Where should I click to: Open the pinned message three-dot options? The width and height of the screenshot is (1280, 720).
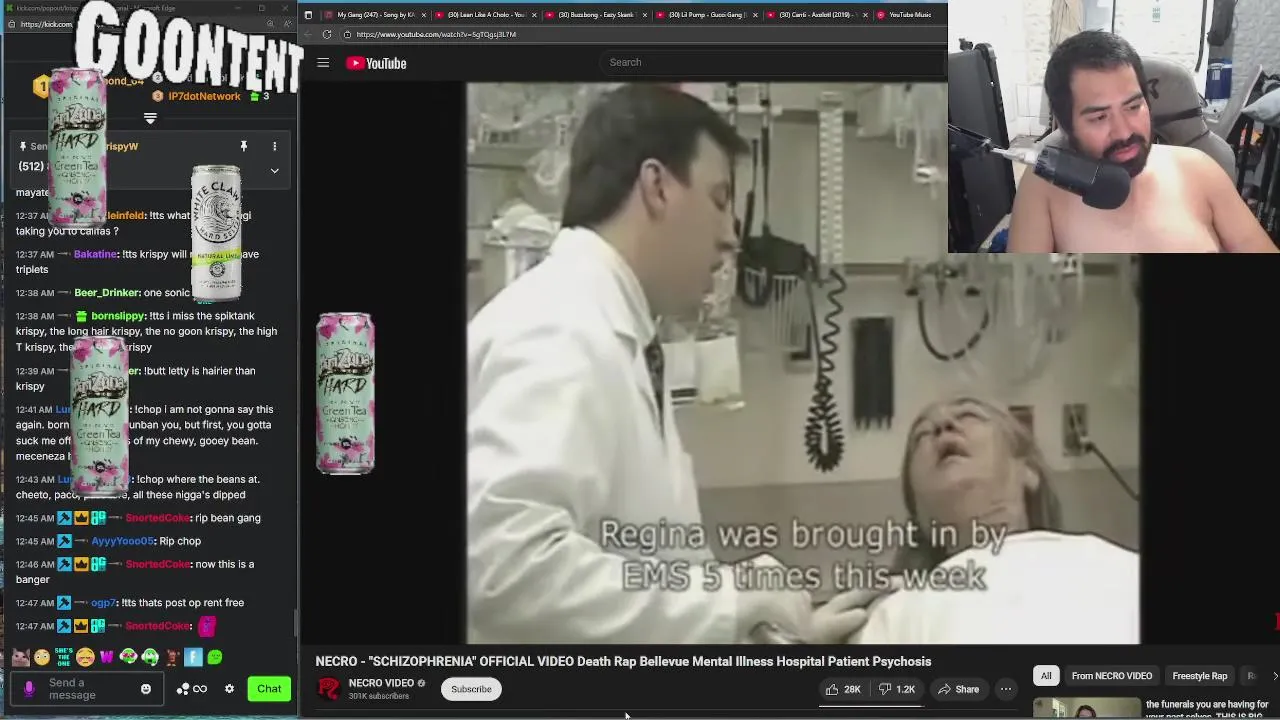tap(274, 146)
